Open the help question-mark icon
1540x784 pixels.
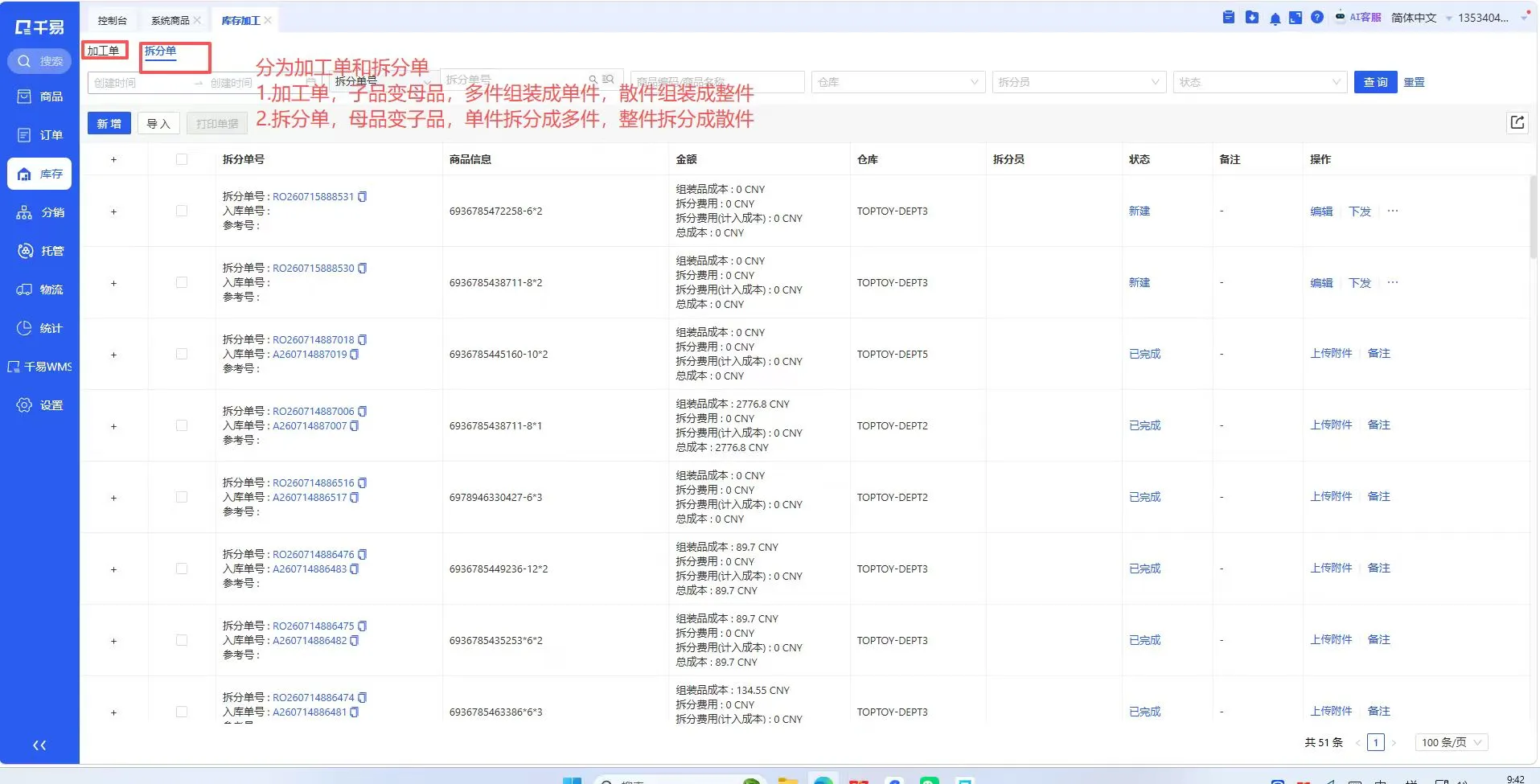[x=1317, y=17]
